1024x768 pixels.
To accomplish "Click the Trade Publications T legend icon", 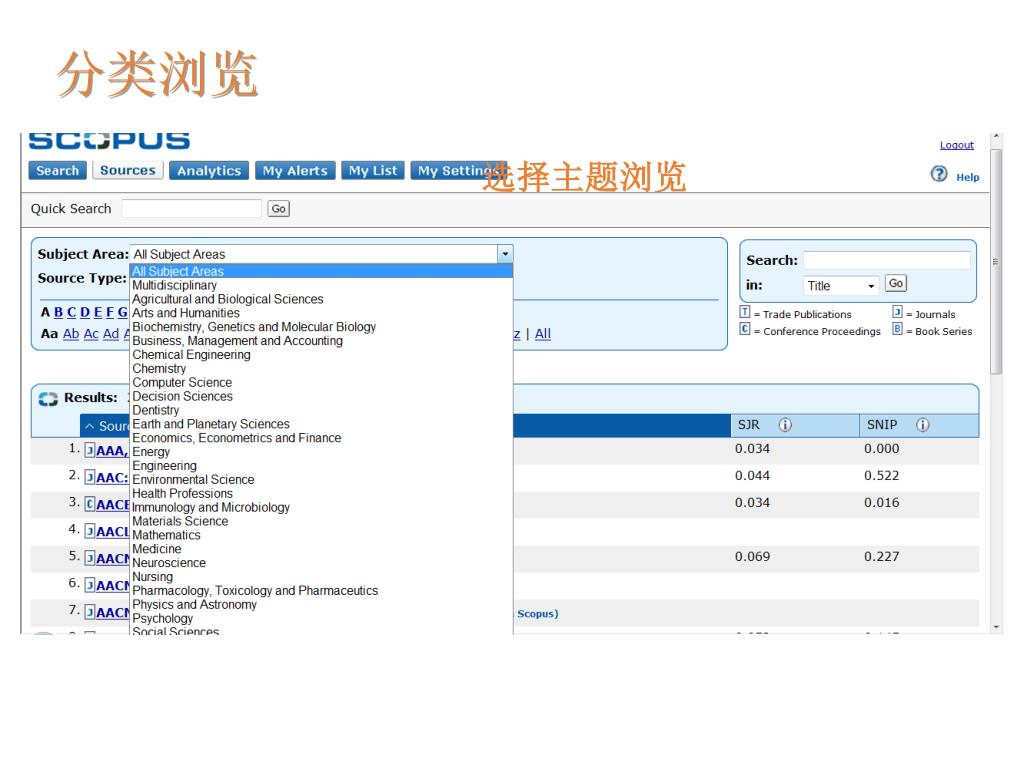I will (x=745, y=312).
